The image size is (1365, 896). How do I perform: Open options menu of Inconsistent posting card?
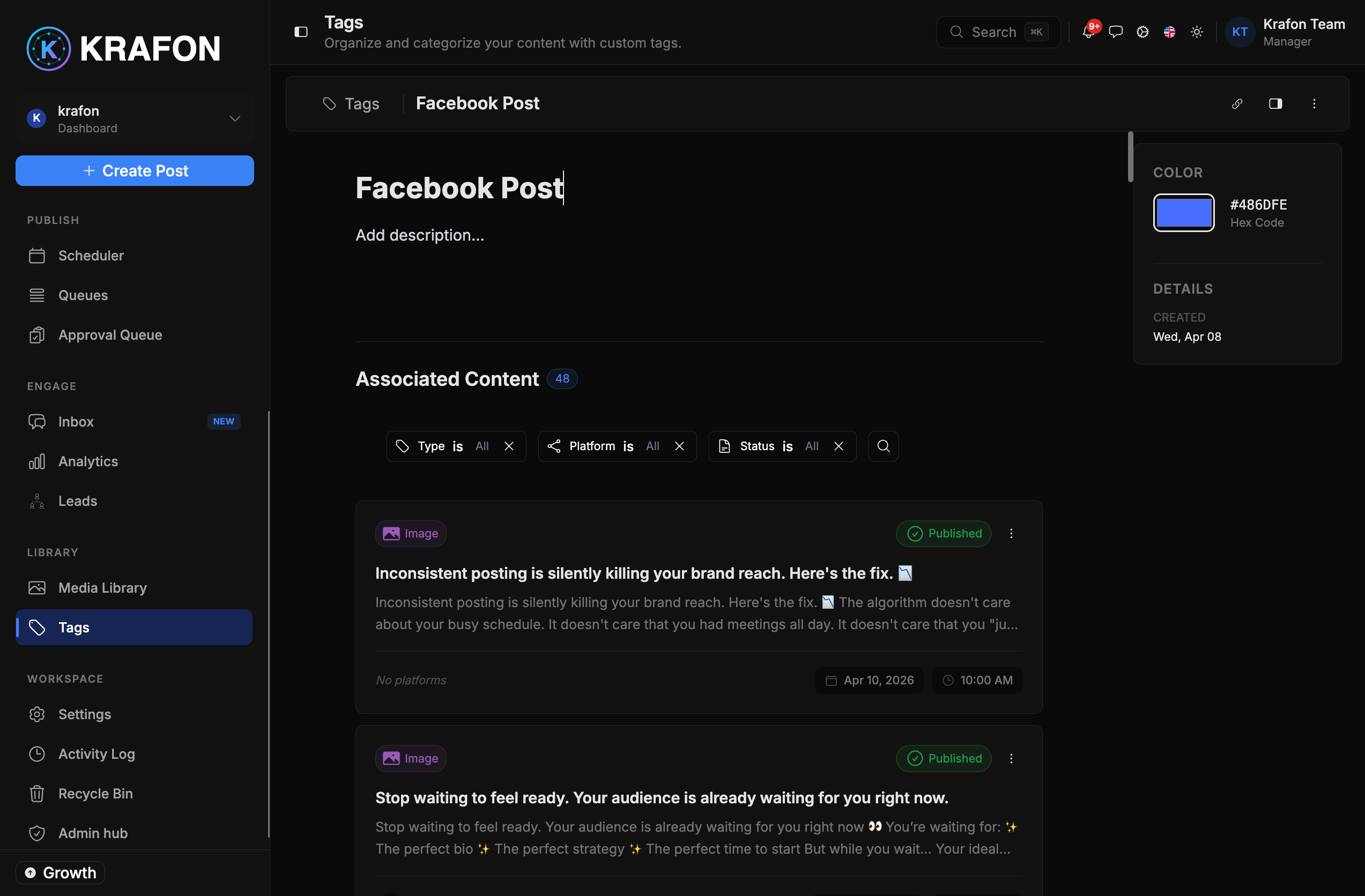coord(1011,534)
